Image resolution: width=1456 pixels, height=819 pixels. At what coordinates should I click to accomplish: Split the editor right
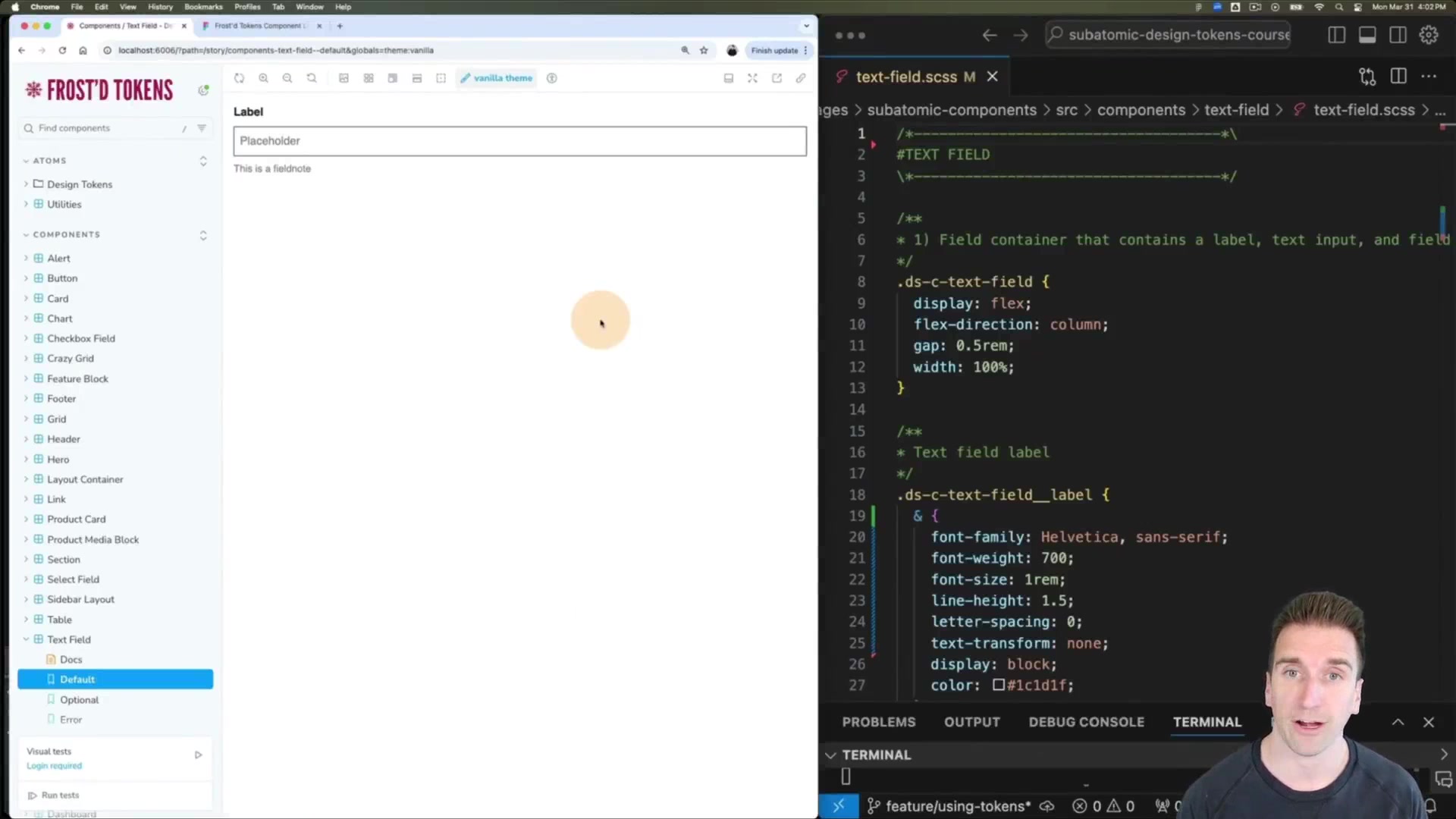tap(1398, 77)
